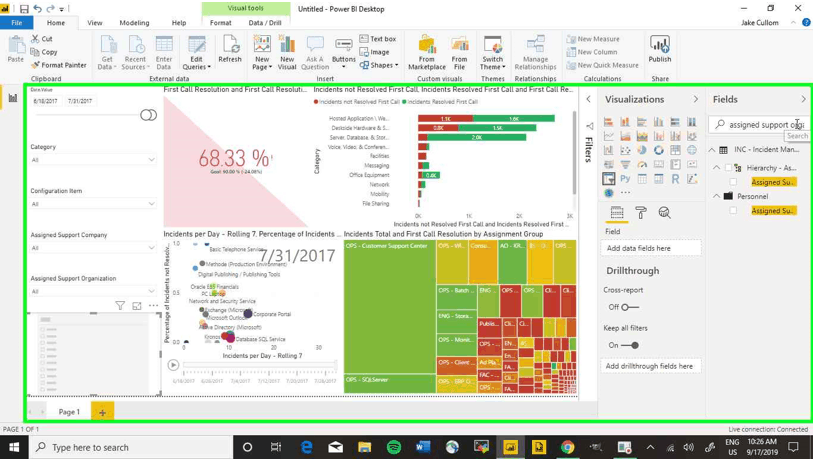The image size is (815, 461).
Task: Open the Fields well tab icon
Action: click(x=617, y=213)
